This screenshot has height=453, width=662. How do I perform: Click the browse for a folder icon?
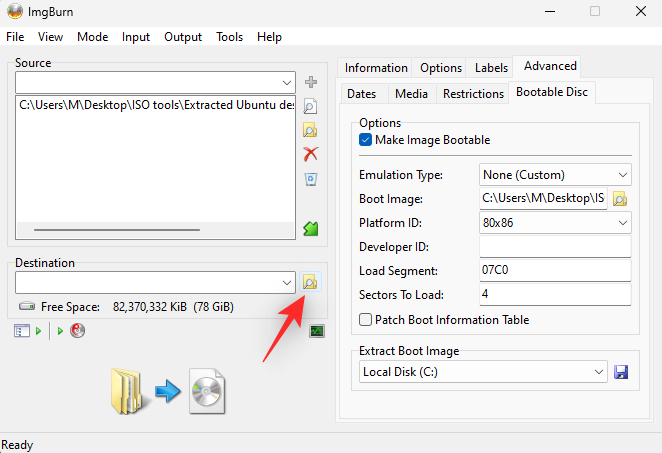[x=310, y=130]
